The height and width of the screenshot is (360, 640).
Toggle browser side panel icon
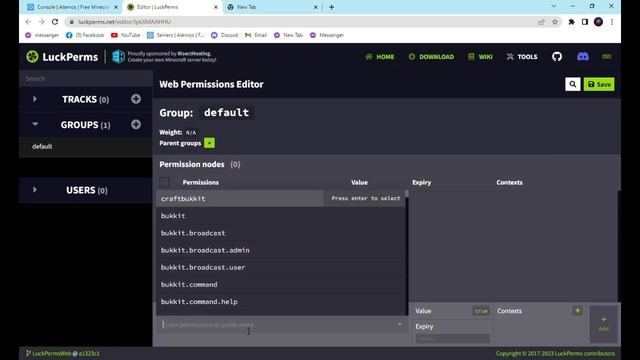click(585, 22)
